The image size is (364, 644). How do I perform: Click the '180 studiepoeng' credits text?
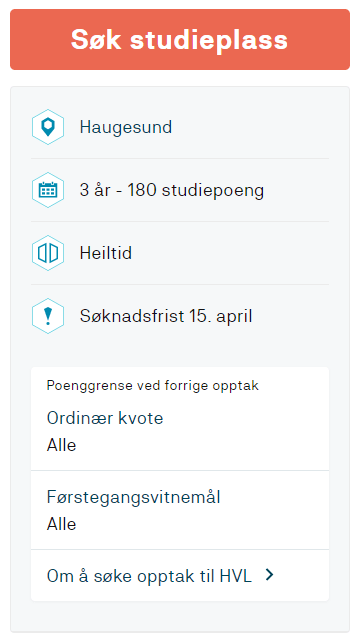pyautogui.click(x=196, y=190)
